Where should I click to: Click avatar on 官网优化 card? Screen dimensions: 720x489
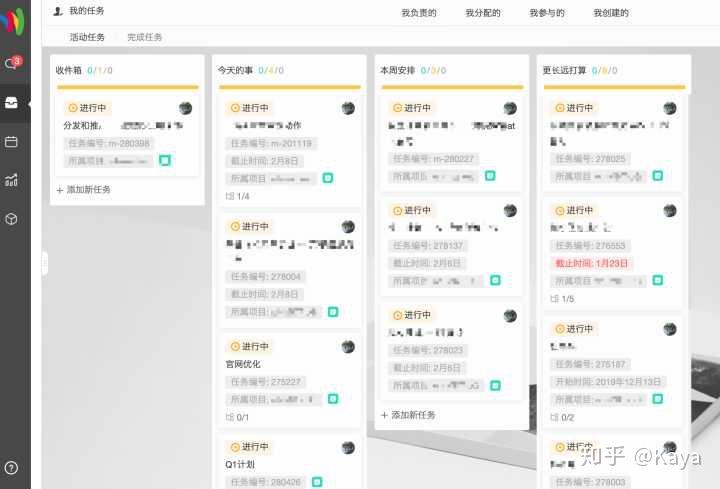[348, 347]
